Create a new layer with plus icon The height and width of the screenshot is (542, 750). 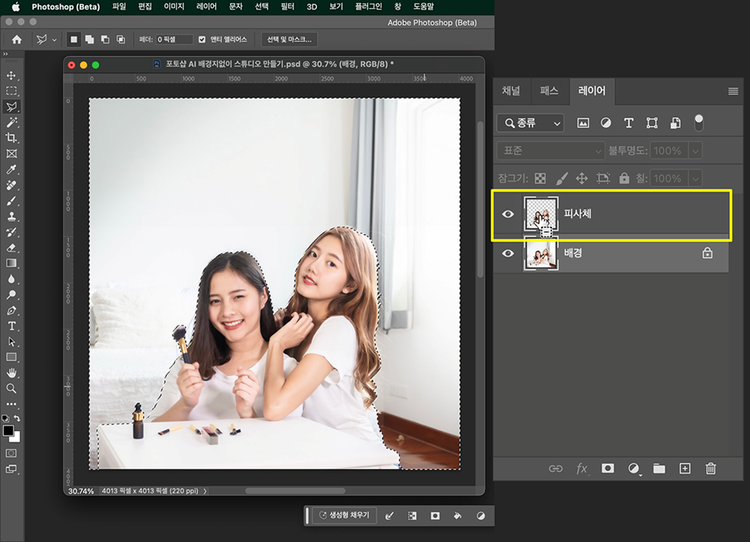click(685, 468)
